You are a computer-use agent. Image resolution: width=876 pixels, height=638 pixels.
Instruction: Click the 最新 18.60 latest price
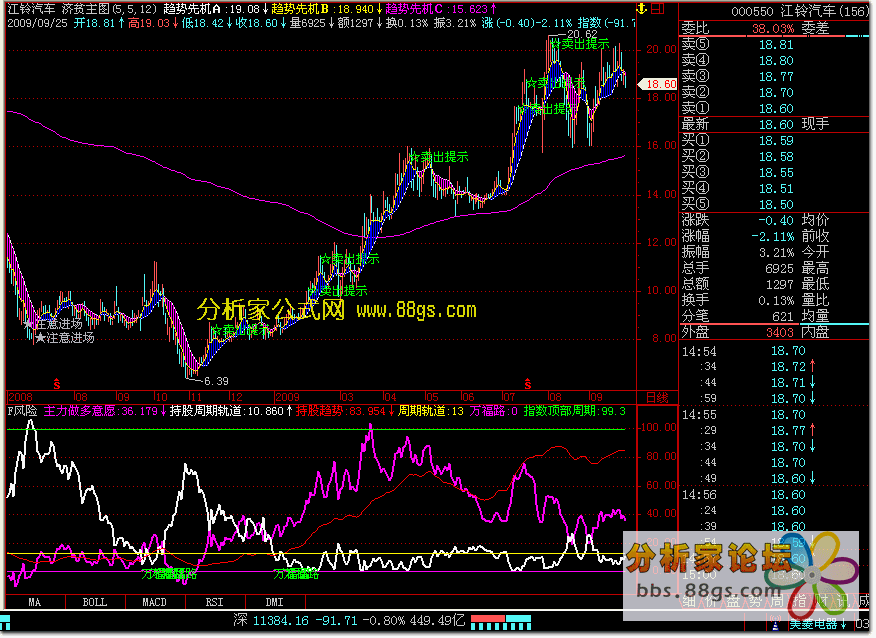[x=776, y=125]
